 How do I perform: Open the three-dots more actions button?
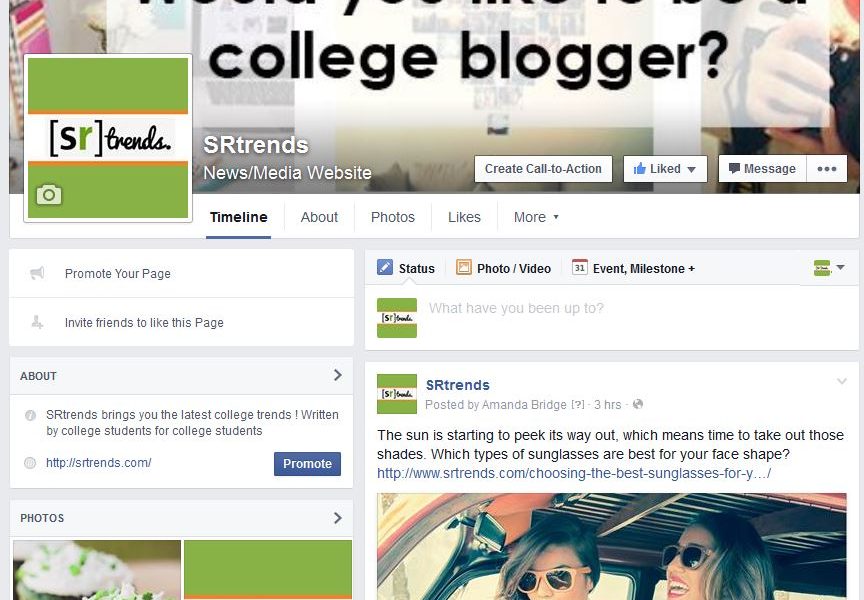(827, 169)
